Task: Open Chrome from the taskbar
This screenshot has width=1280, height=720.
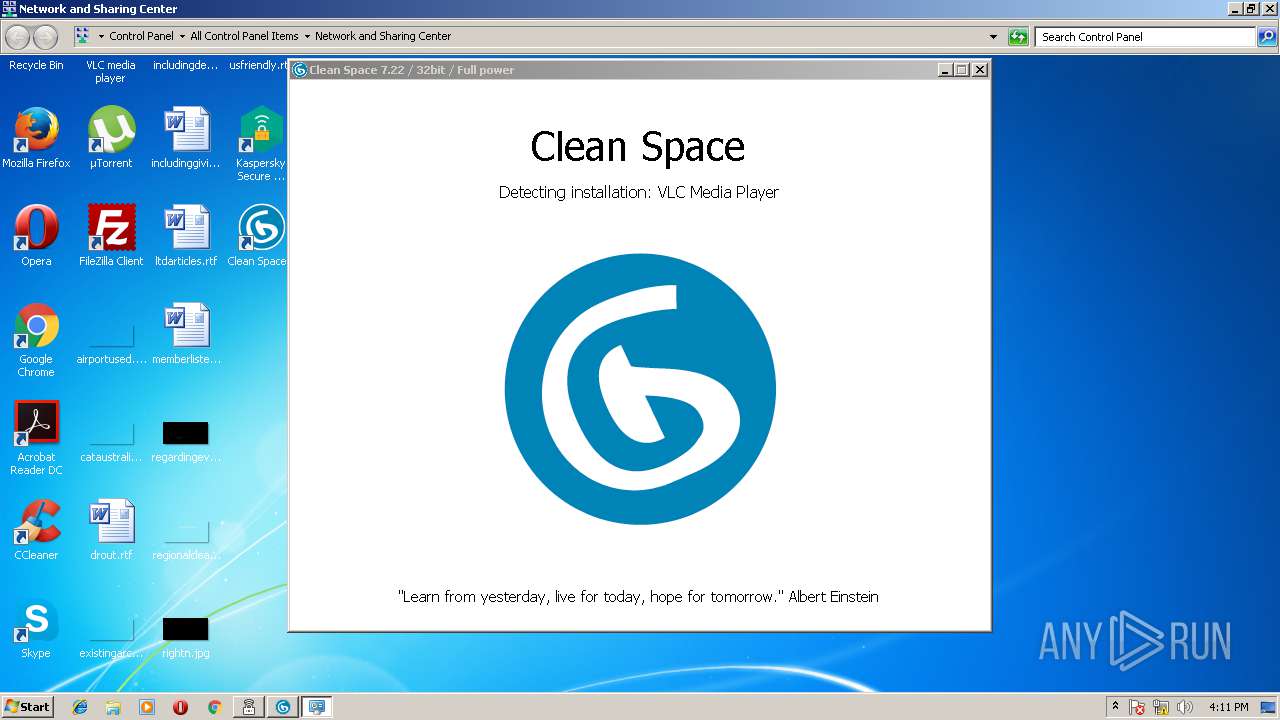Action: coord(214,707)
